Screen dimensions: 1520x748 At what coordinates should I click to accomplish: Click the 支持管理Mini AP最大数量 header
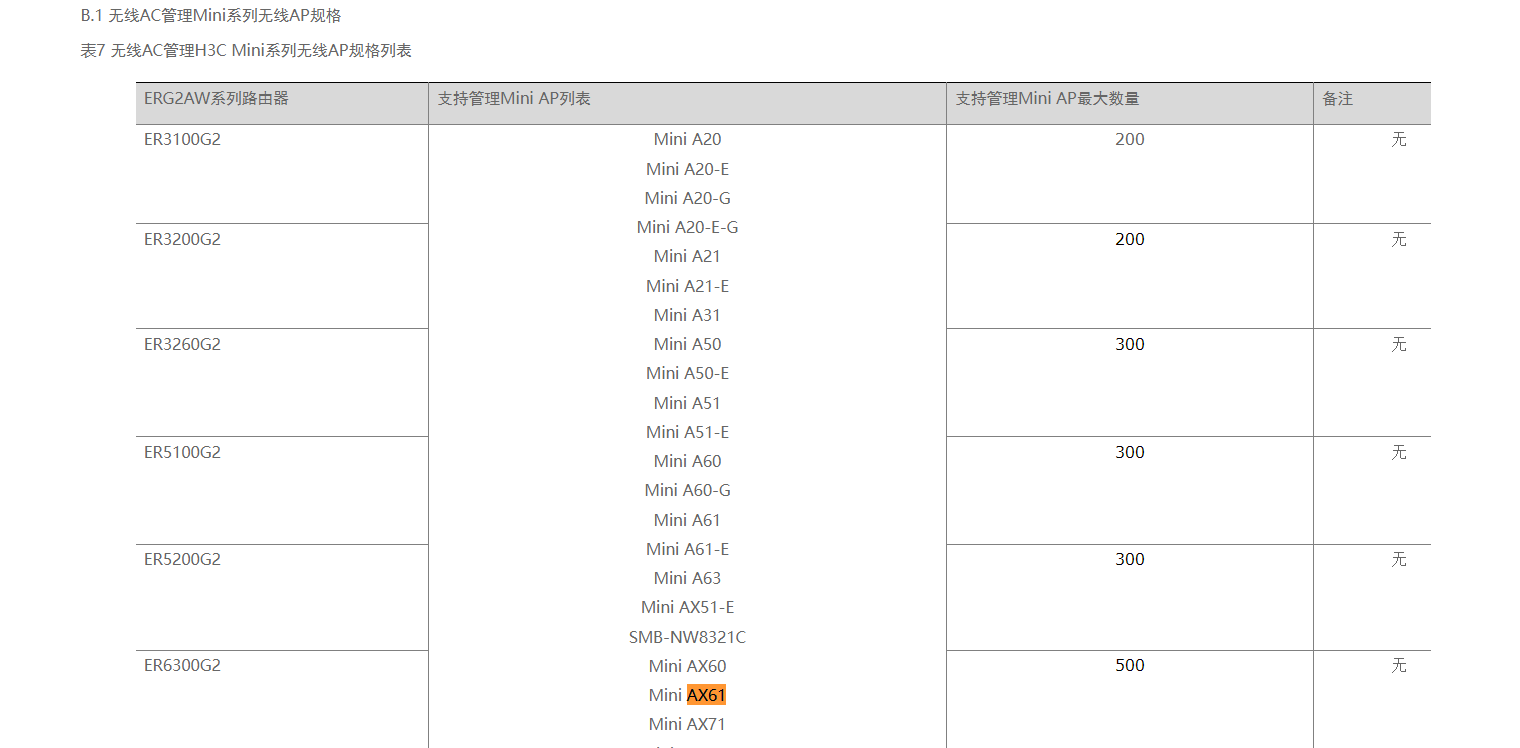[x=1047, y=99]
